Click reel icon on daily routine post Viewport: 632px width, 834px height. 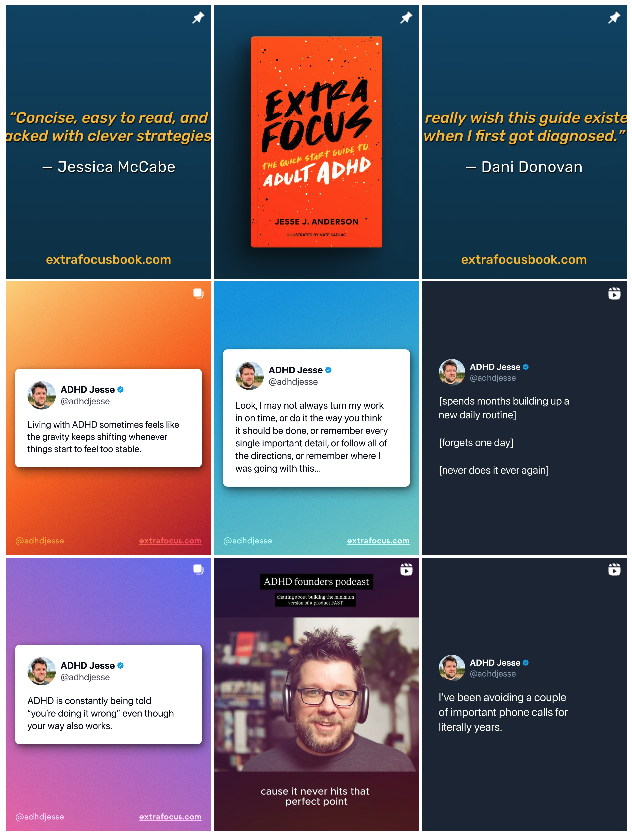pyautogui.click(x=614, y=294)
